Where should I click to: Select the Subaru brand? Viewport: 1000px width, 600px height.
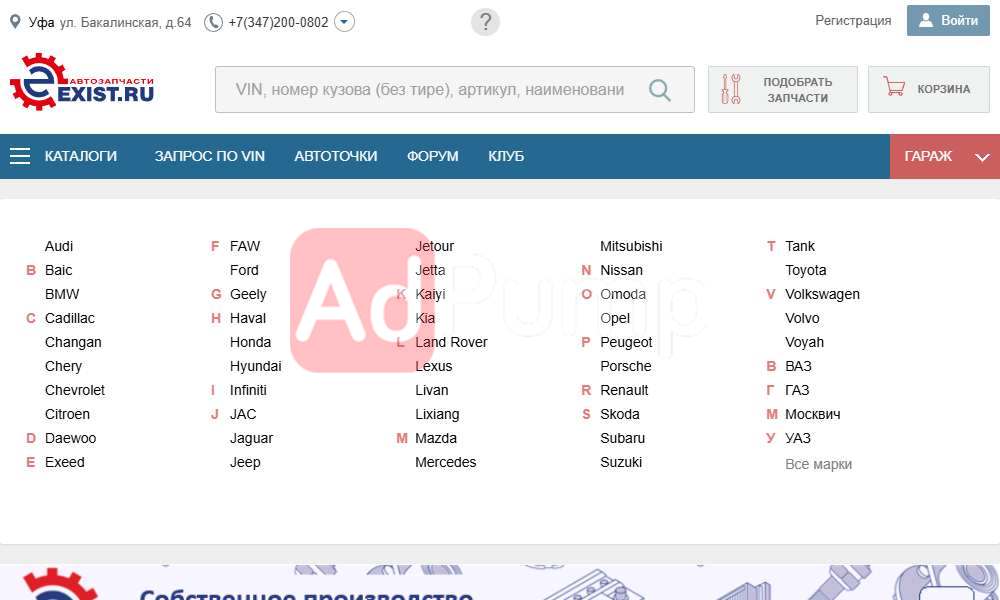coord(622,439)
